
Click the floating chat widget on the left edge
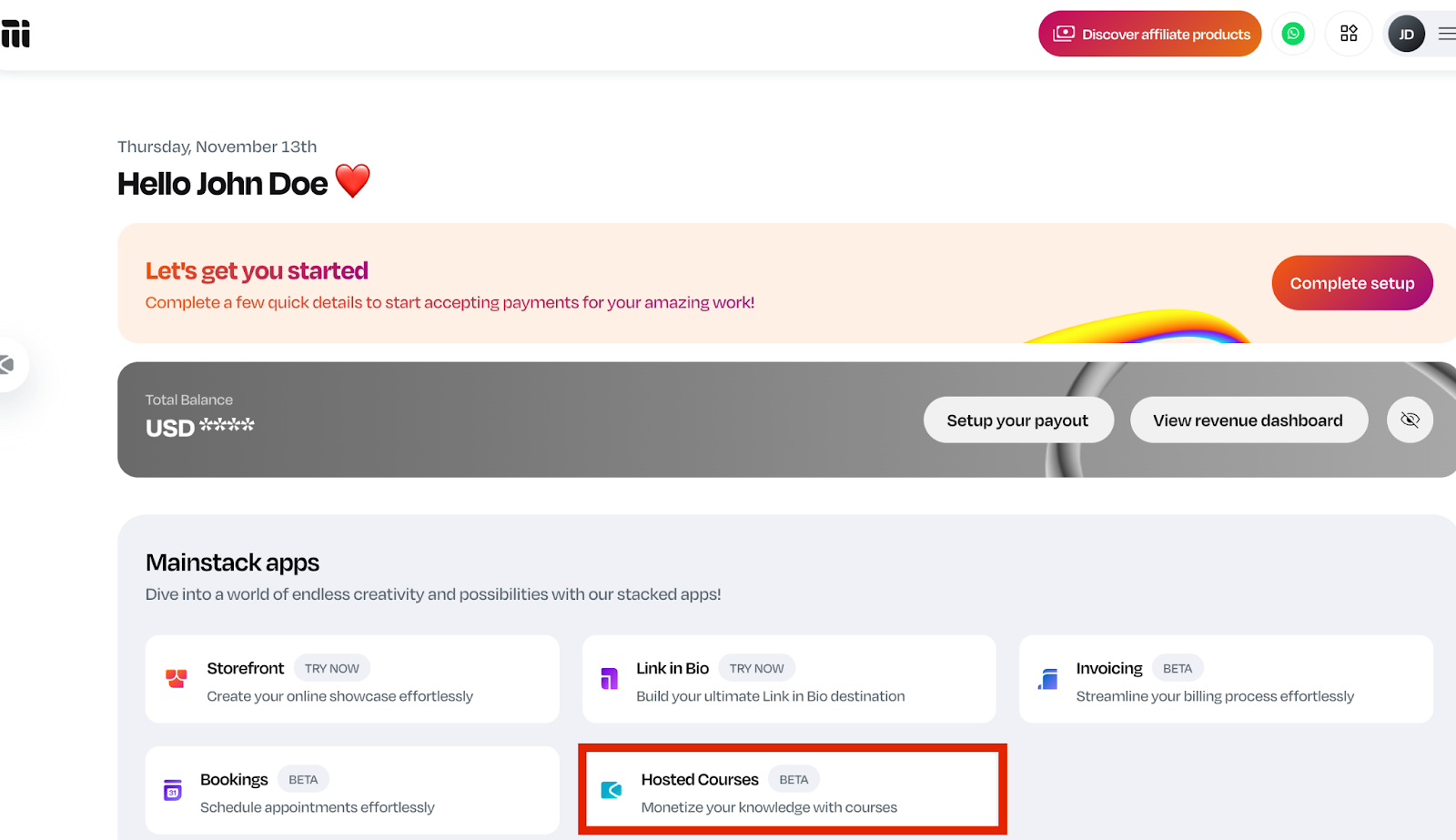click(x=7, y=364)
